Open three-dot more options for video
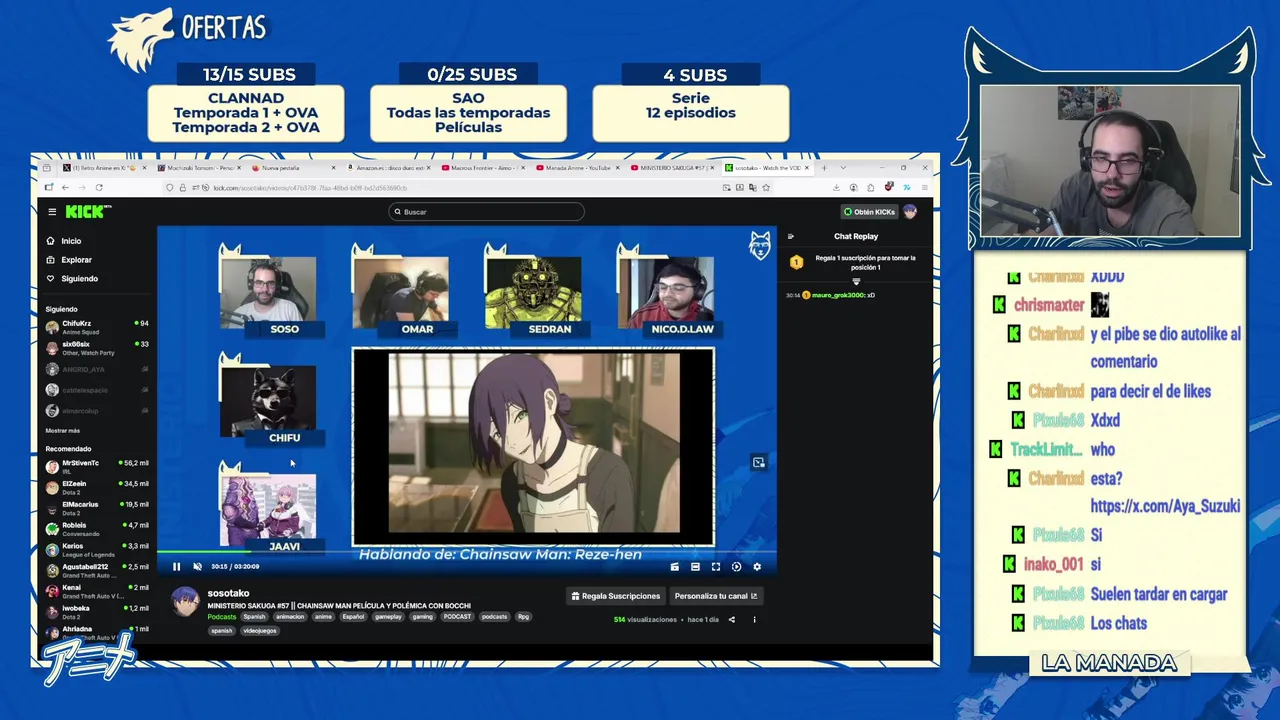Image resolution: width=1280 pixels, height=720 pixels. [754, 620]
